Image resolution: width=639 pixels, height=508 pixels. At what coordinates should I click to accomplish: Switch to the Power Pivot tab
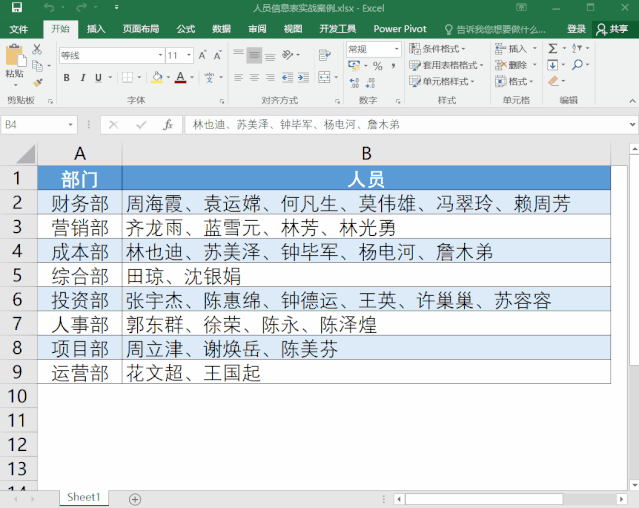[x=400, y=29]
